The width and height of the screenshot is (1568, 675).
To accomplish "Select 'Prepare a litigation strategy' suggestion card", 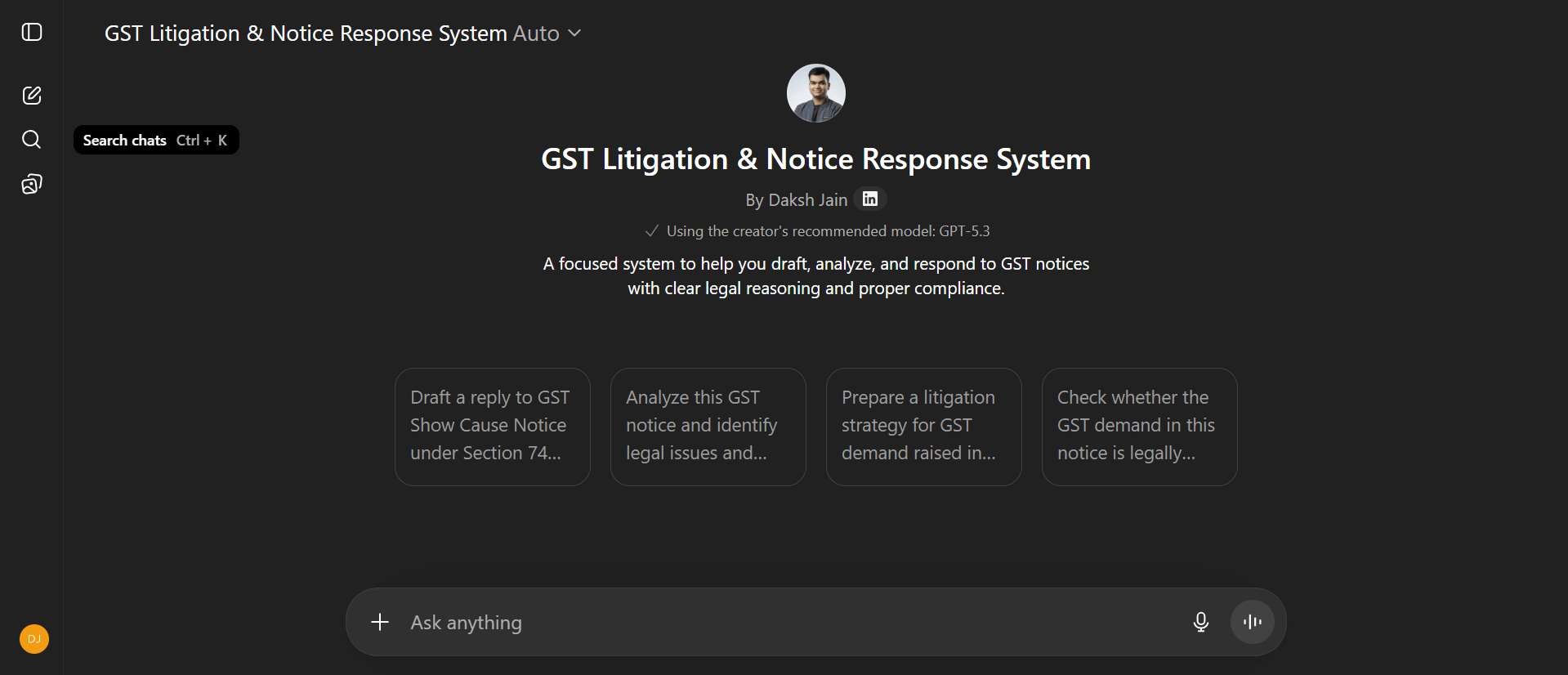I will [x=923, y=426].
